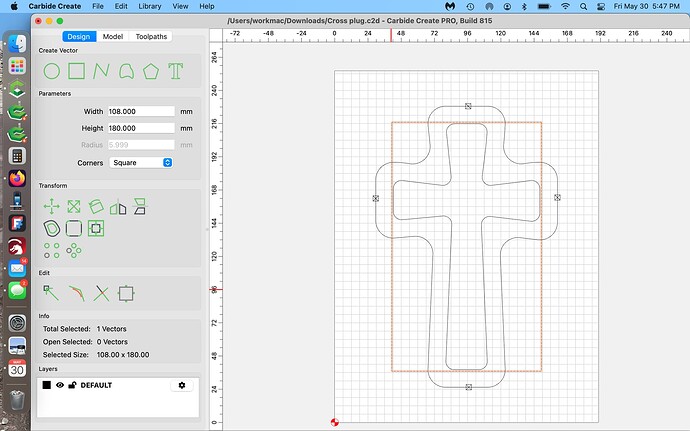Open the View menu

click(180, 6)
